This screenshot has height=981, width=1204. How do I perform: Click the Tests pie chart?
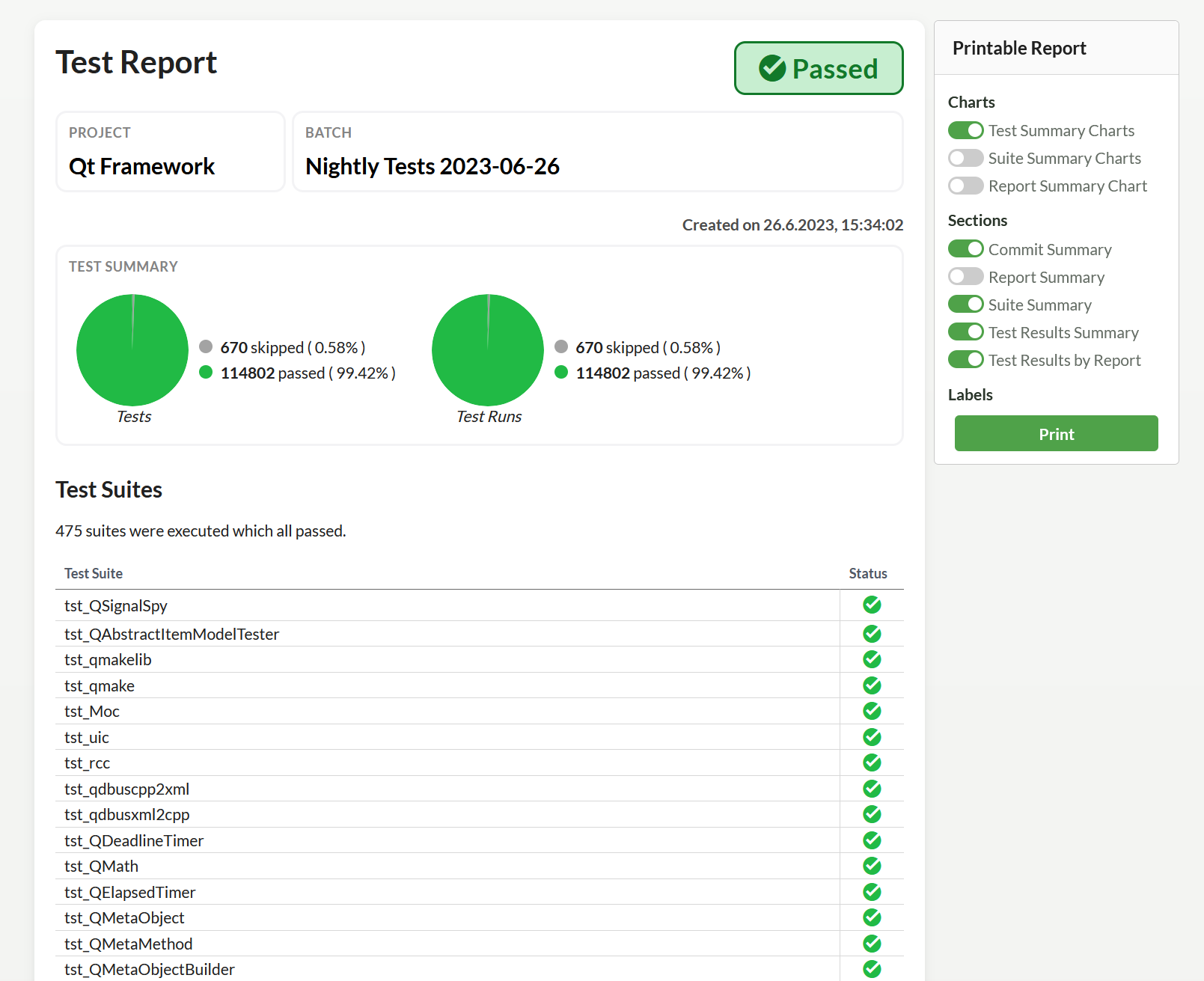(132, 349)
